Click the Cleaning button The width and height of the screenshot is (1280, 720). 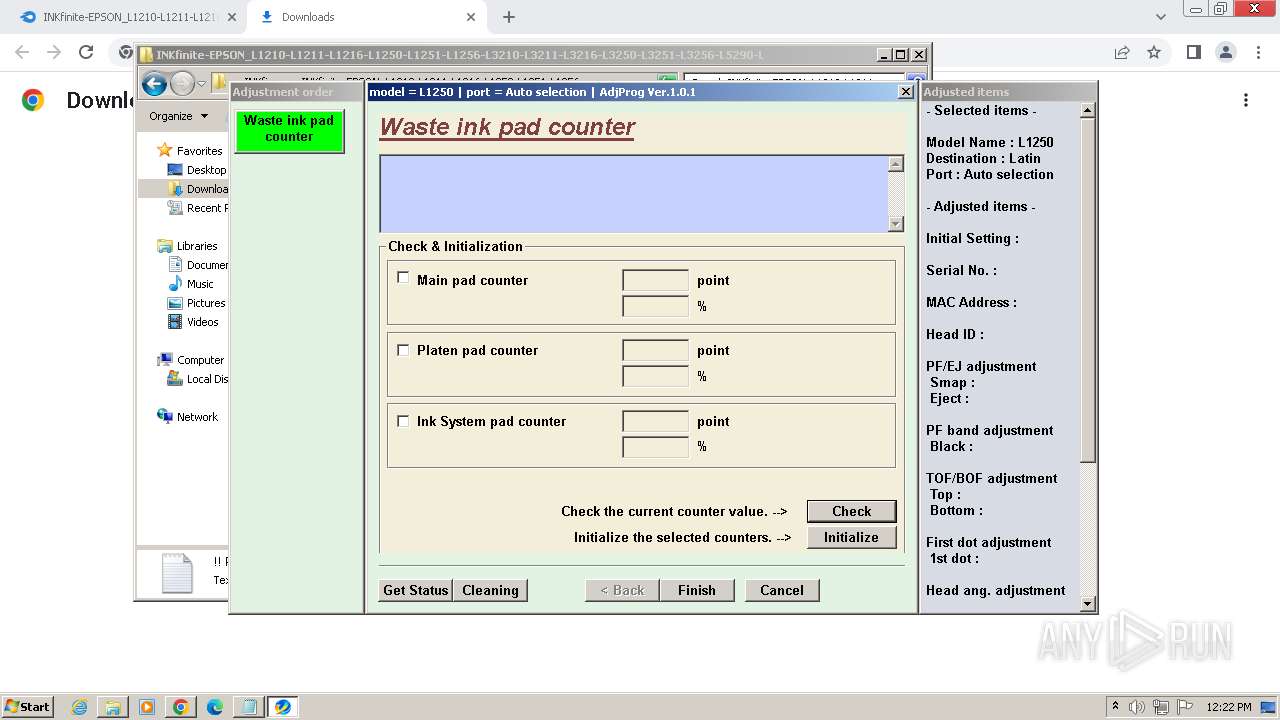[x=490, y=590]
